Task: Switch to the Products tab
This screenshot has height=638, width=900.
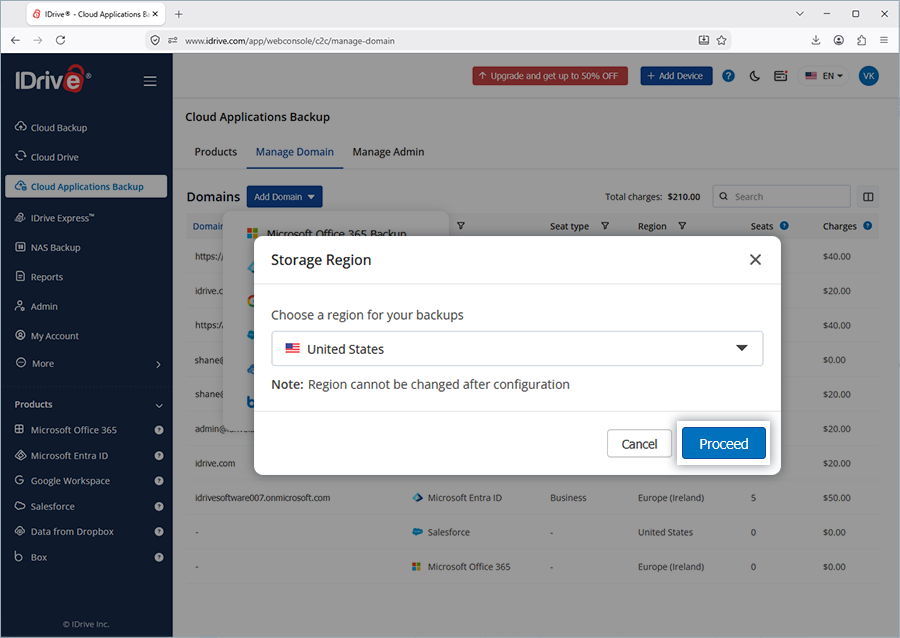Action: (x=215, y=151)
